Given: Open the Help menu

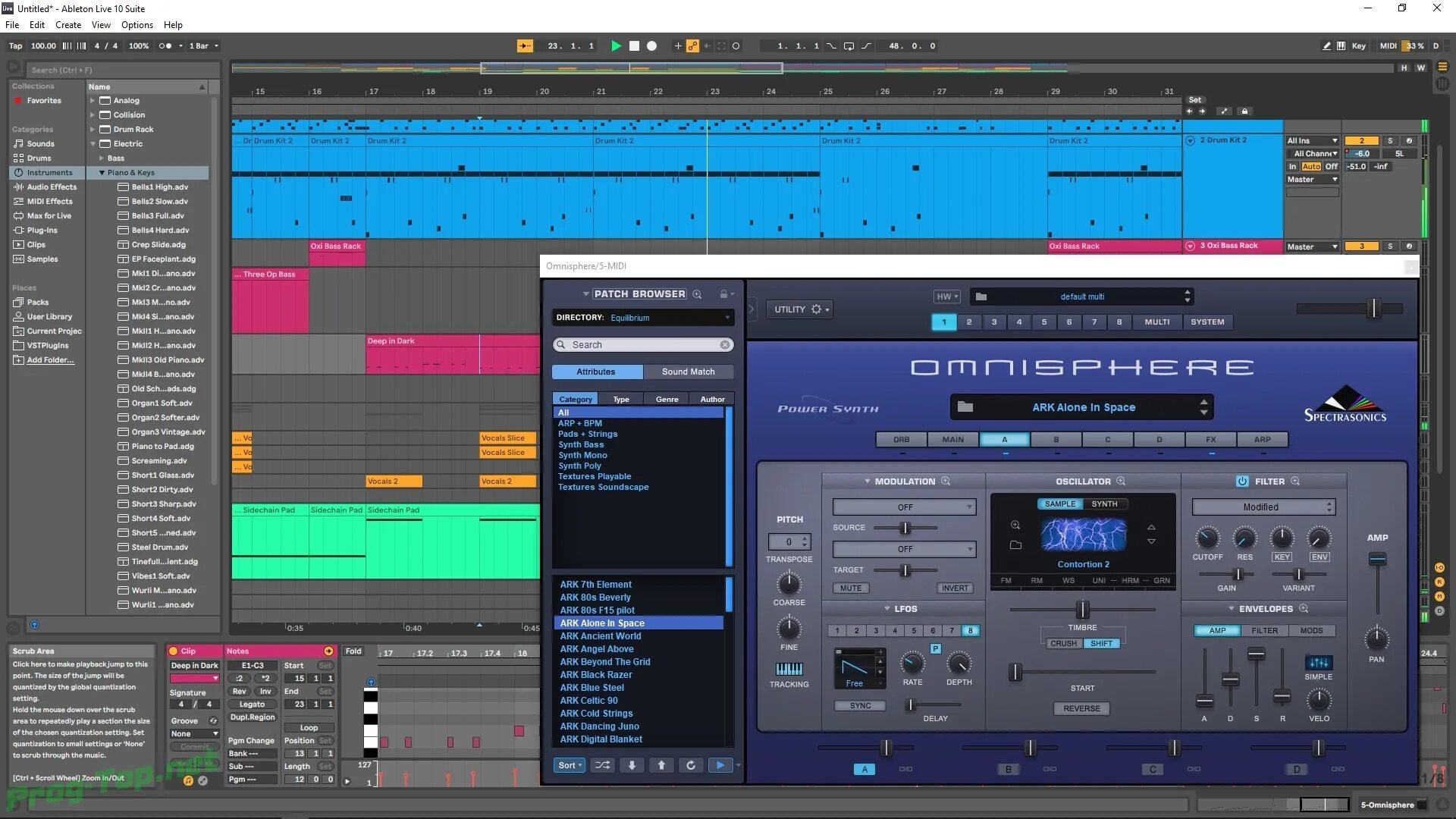Looking at the screenshot, I should point(173,25).
